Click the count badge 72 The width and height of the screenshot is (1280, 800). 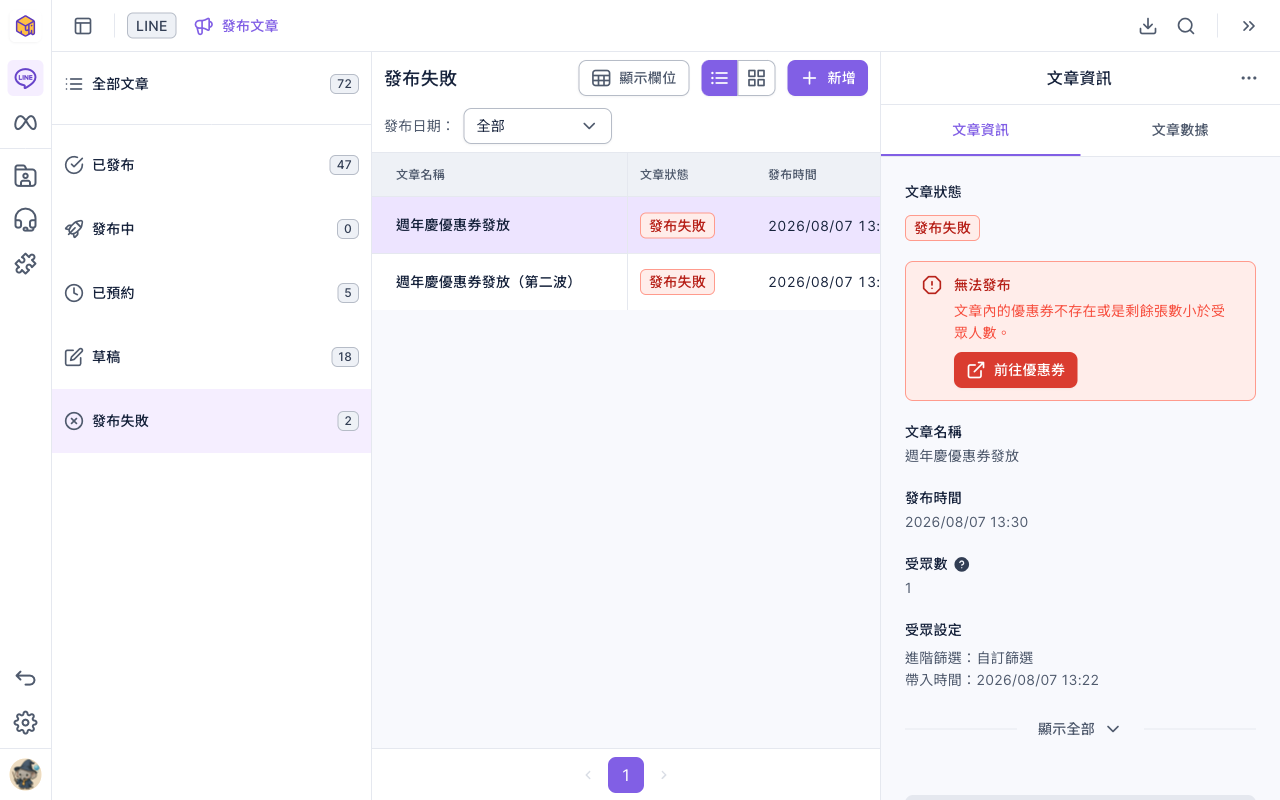(x=344, y=84)
